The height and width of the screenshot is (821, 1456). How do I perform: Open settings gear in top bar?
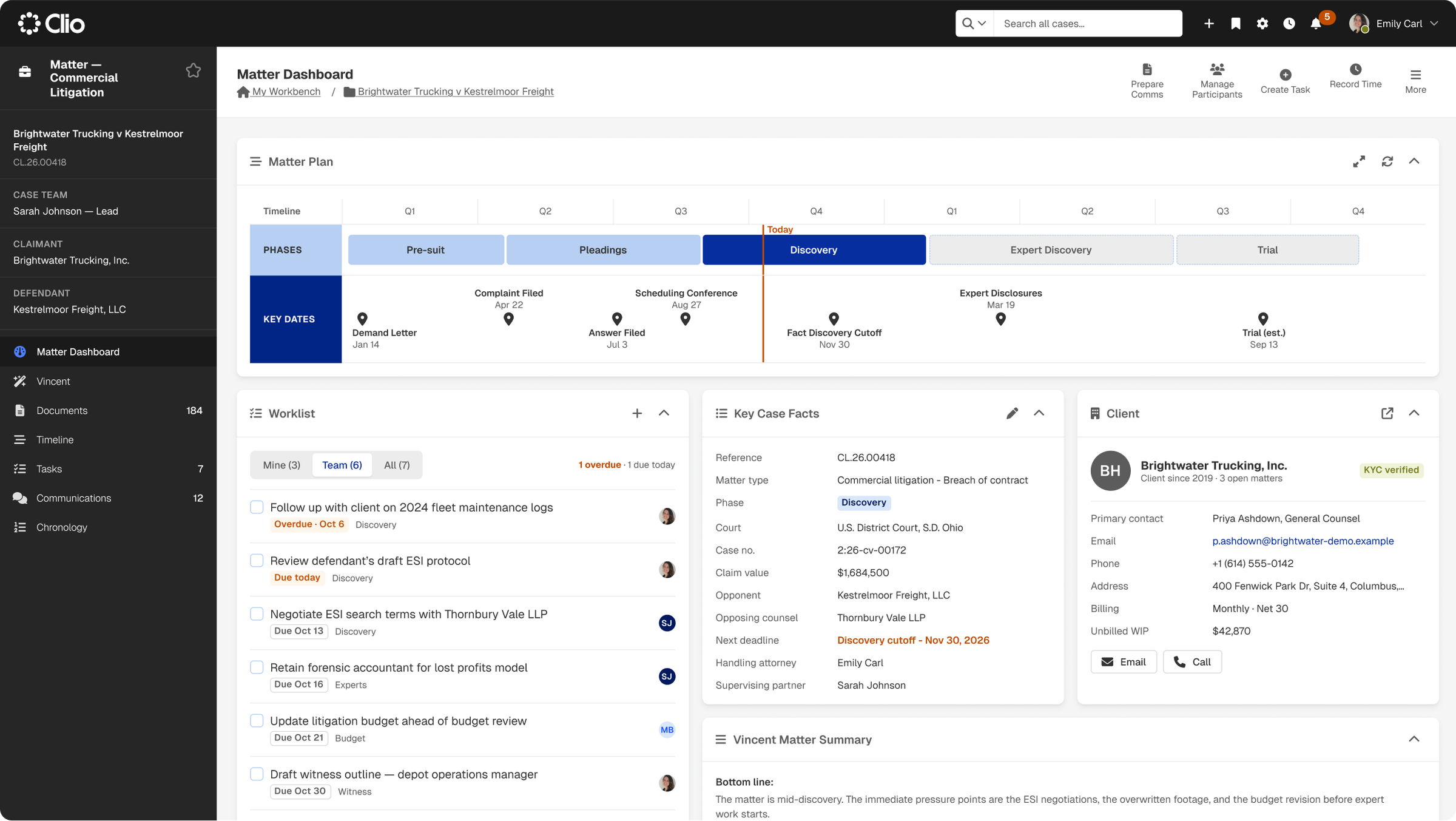pyautogui.click(x=1262, y=24)
